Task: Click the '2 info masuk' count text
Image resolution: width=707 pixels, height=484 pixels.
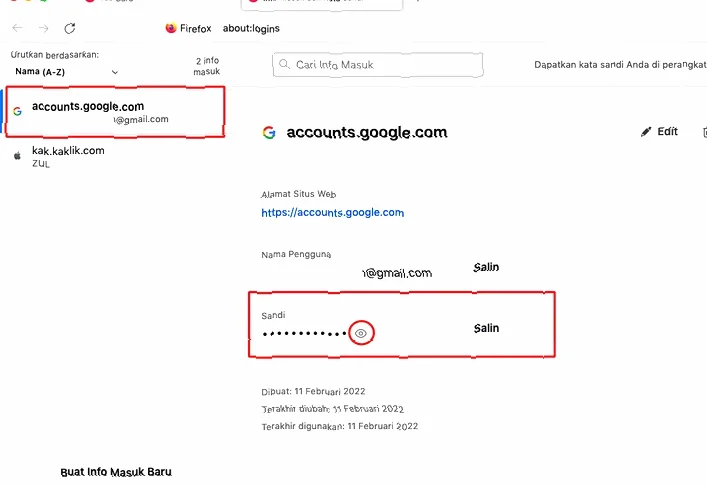Action: click(x=207, y=66)
